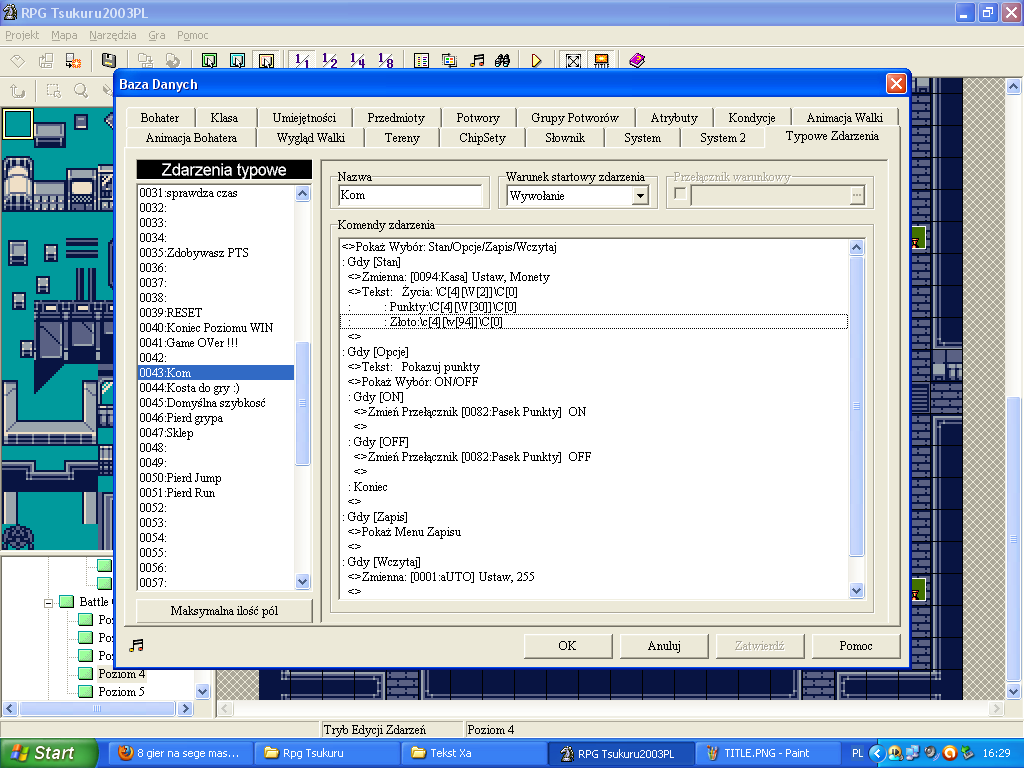Select the upper layer editing icon

click(238, 61)
